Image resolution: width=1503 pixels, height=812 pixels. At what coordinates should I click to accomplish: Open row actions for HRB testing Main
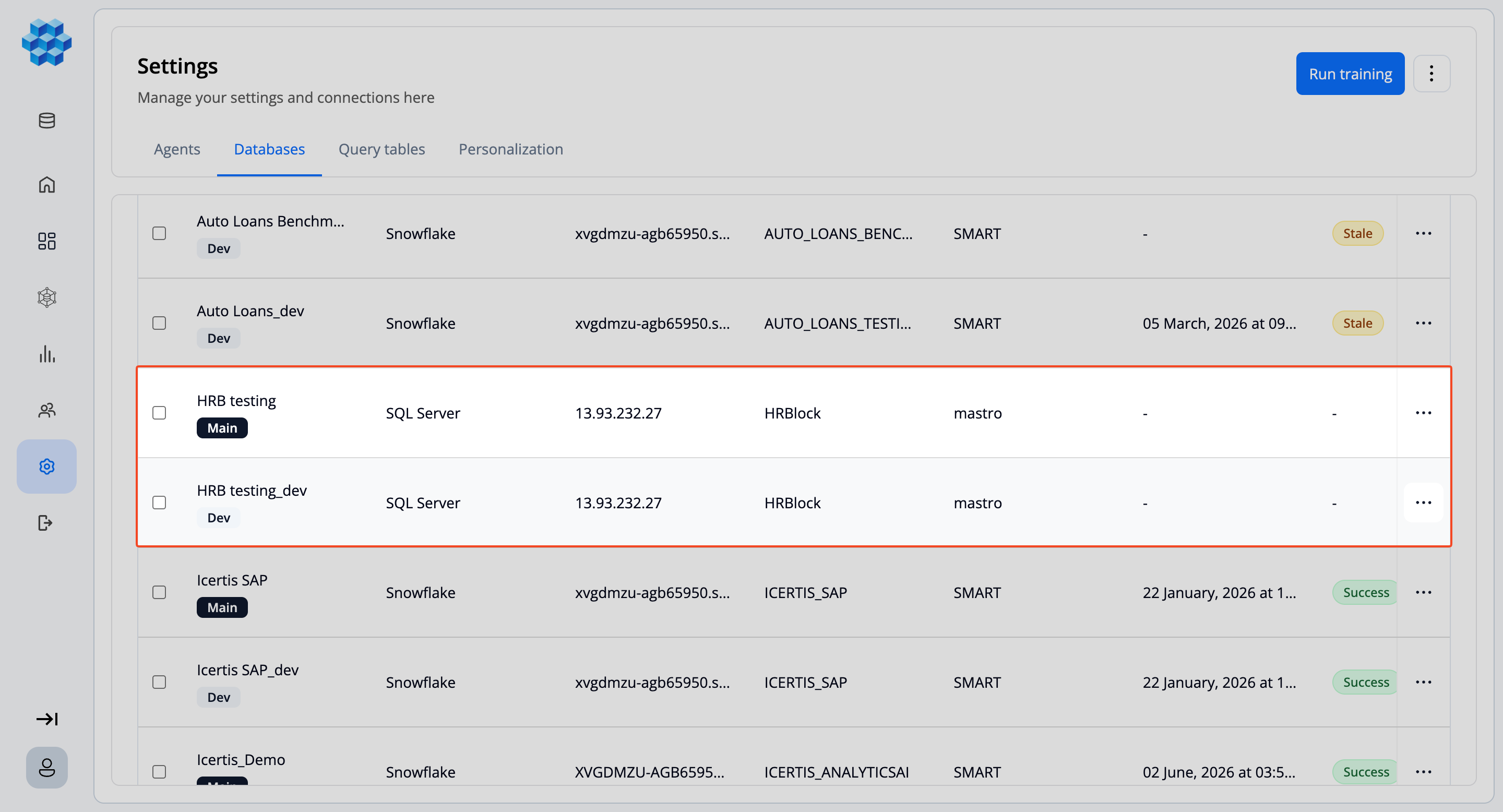(x=1423, y=413)
